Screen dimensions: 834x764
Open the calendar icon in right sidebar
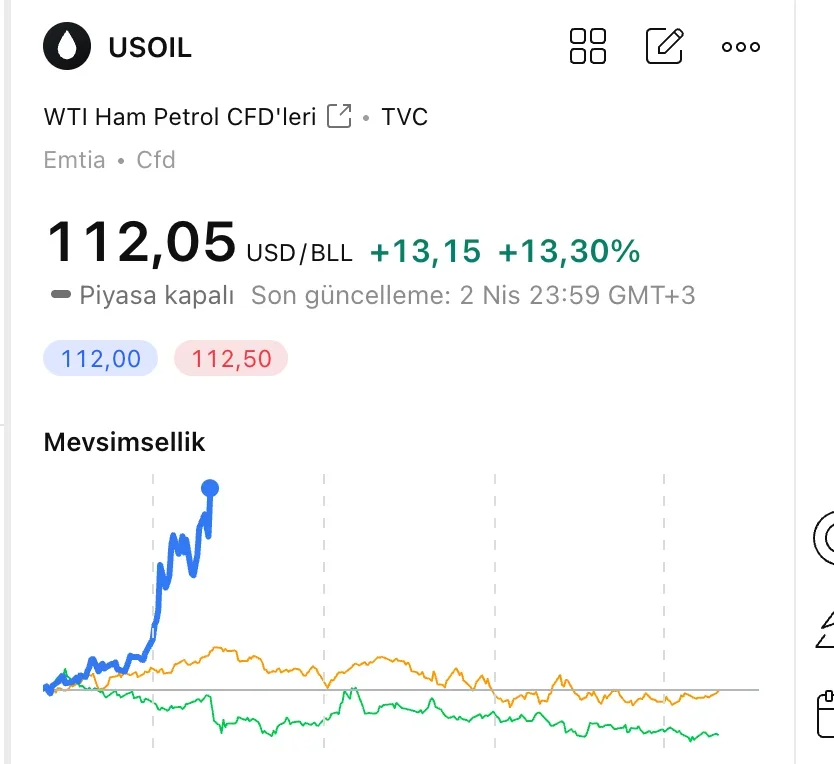coord(826,715)
